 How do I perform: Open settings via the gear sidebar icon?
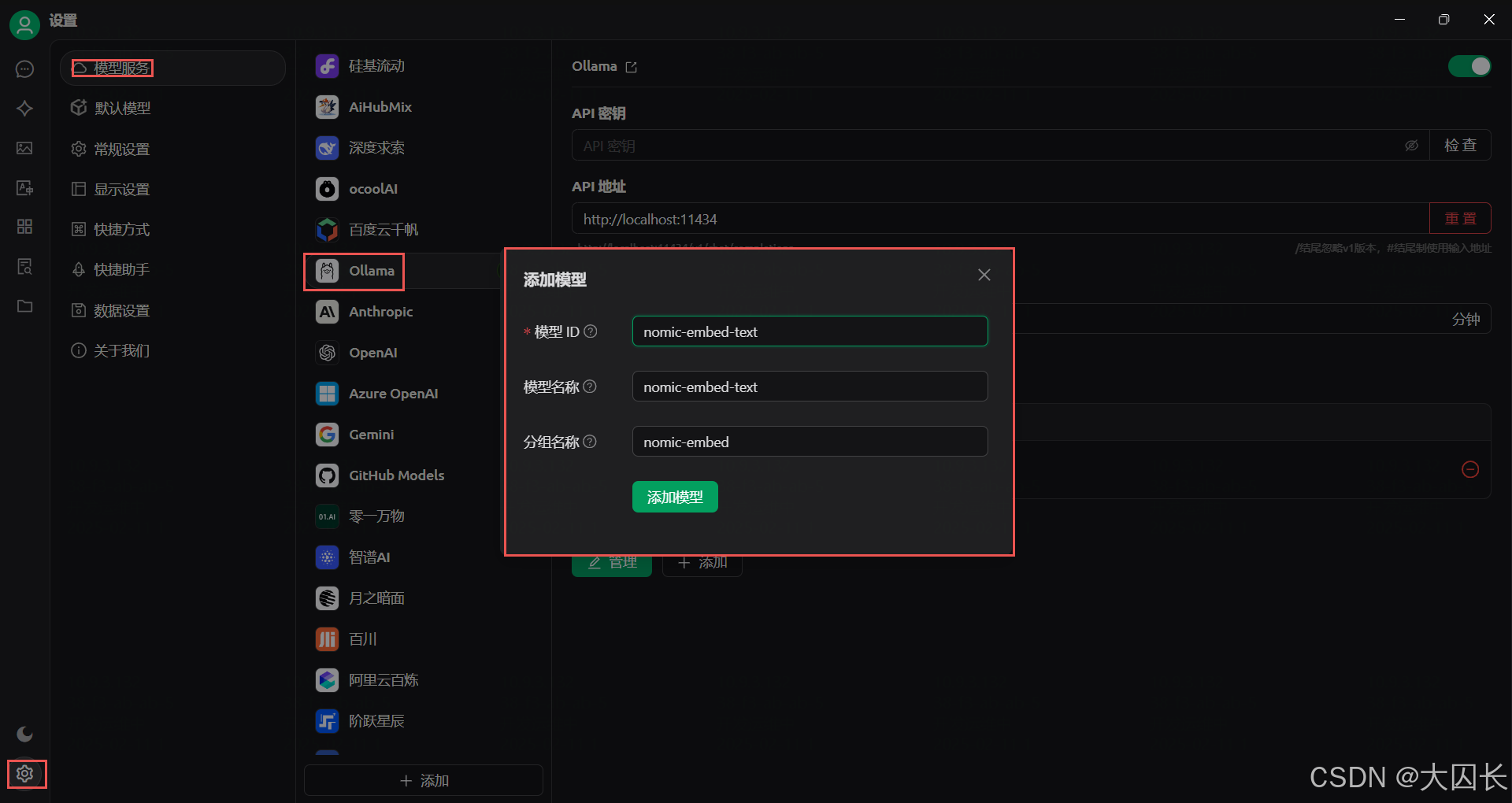point(24,774)
